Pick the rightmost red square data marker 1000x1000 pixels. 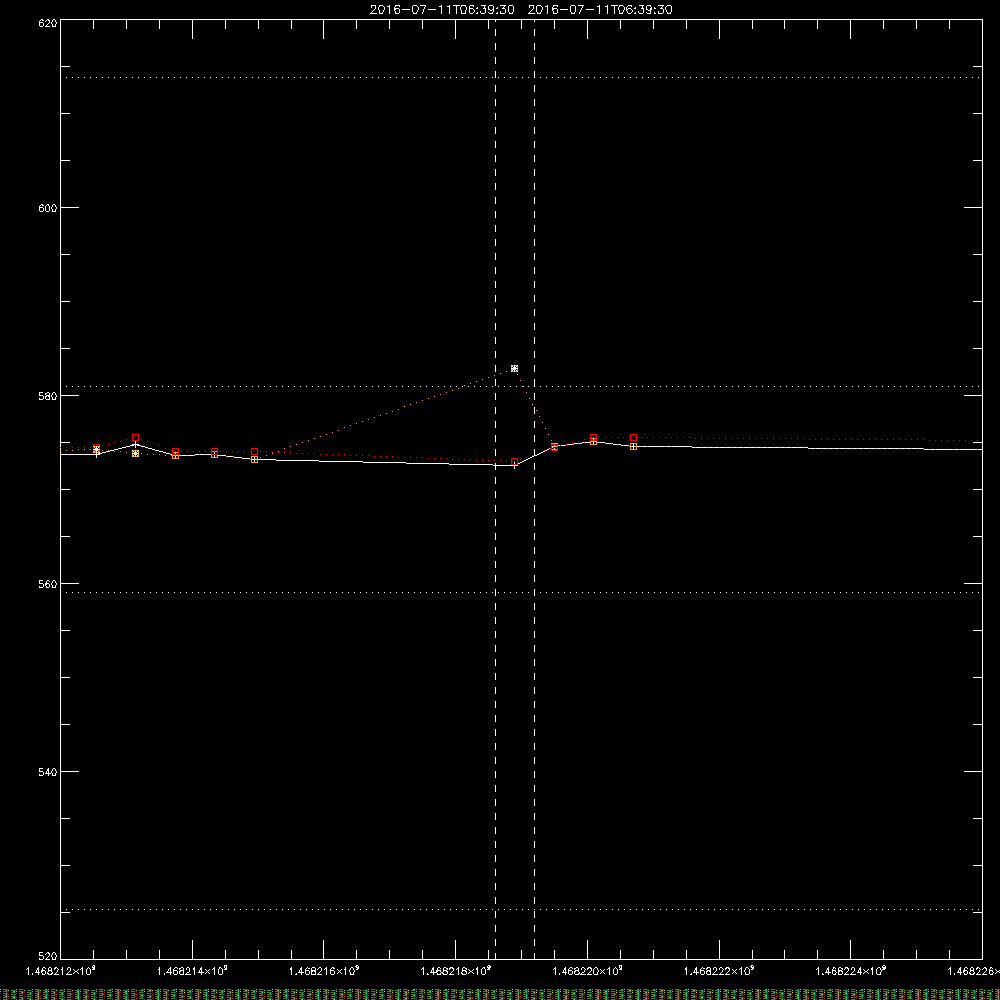(x=633, y=438)
